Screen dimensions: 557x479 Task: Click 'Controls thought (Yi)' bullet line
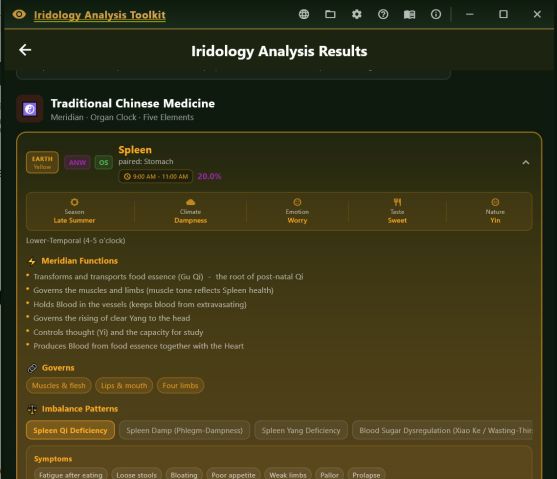pos(118,332)
